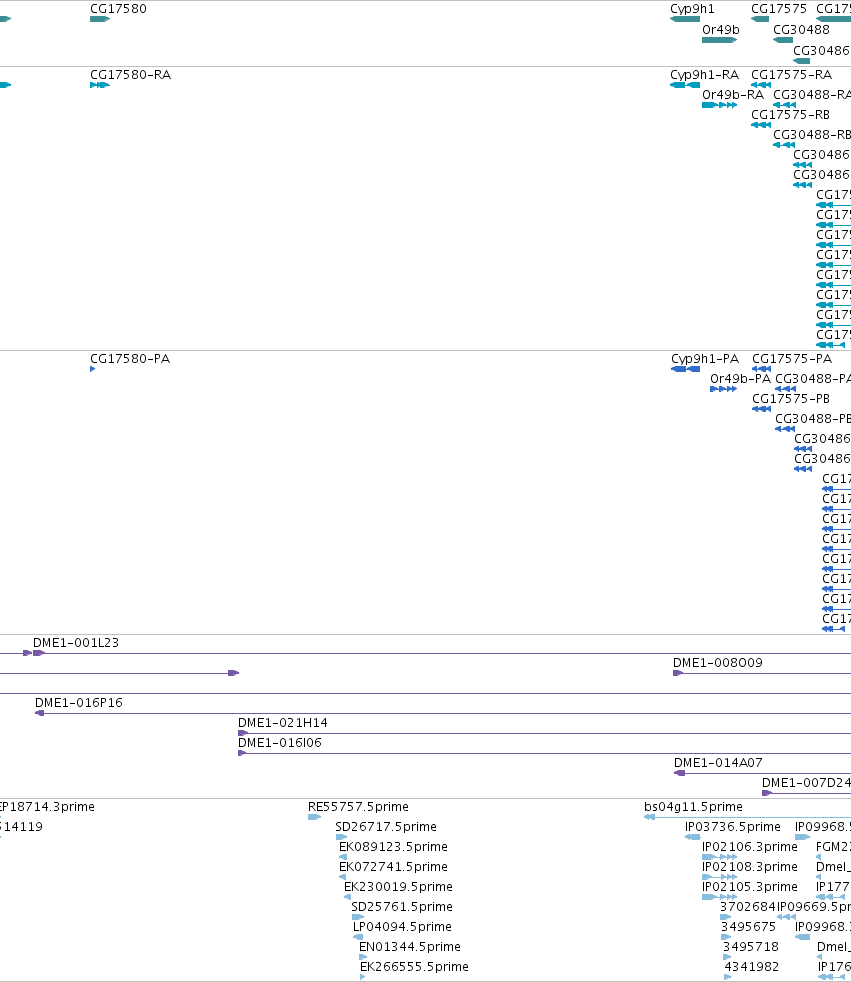
Task: Select EST SD26717.5prime
Action: 386,827
